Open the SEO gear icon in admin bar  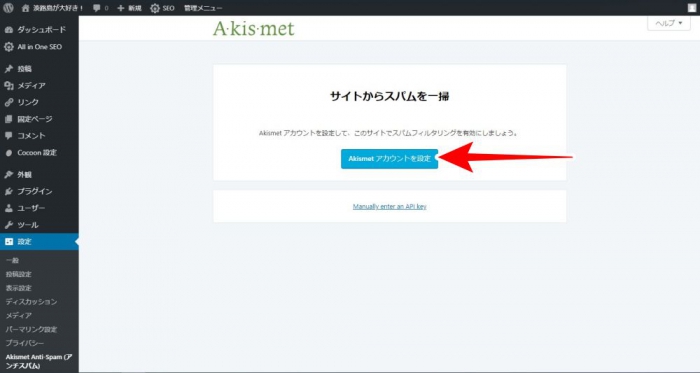pyautogui.click(x=154, y=8)
